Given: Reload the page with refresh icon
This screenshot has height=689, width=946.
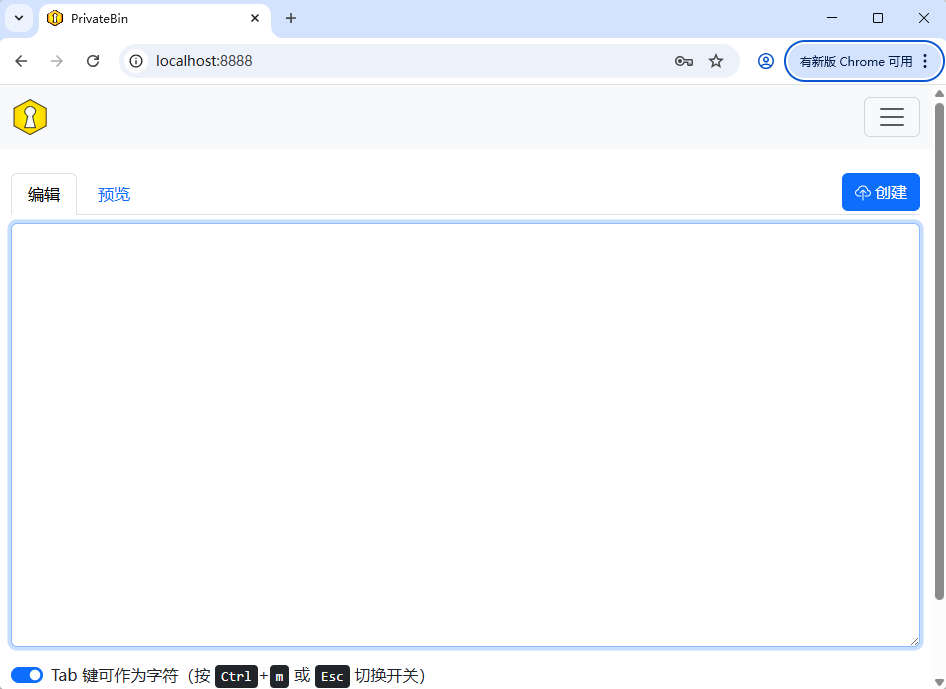Looking at the screenshot, I should (x=93, y=61).
